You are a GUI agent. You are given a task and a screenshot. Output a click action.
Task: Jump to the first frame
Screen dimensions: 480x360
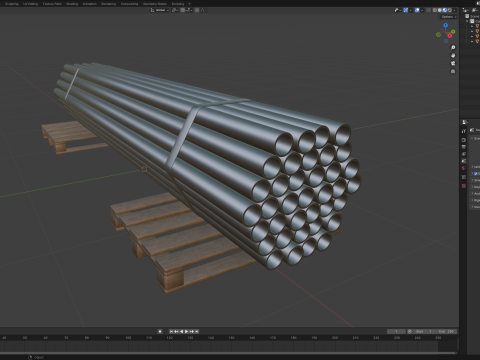tap(171, 331)
